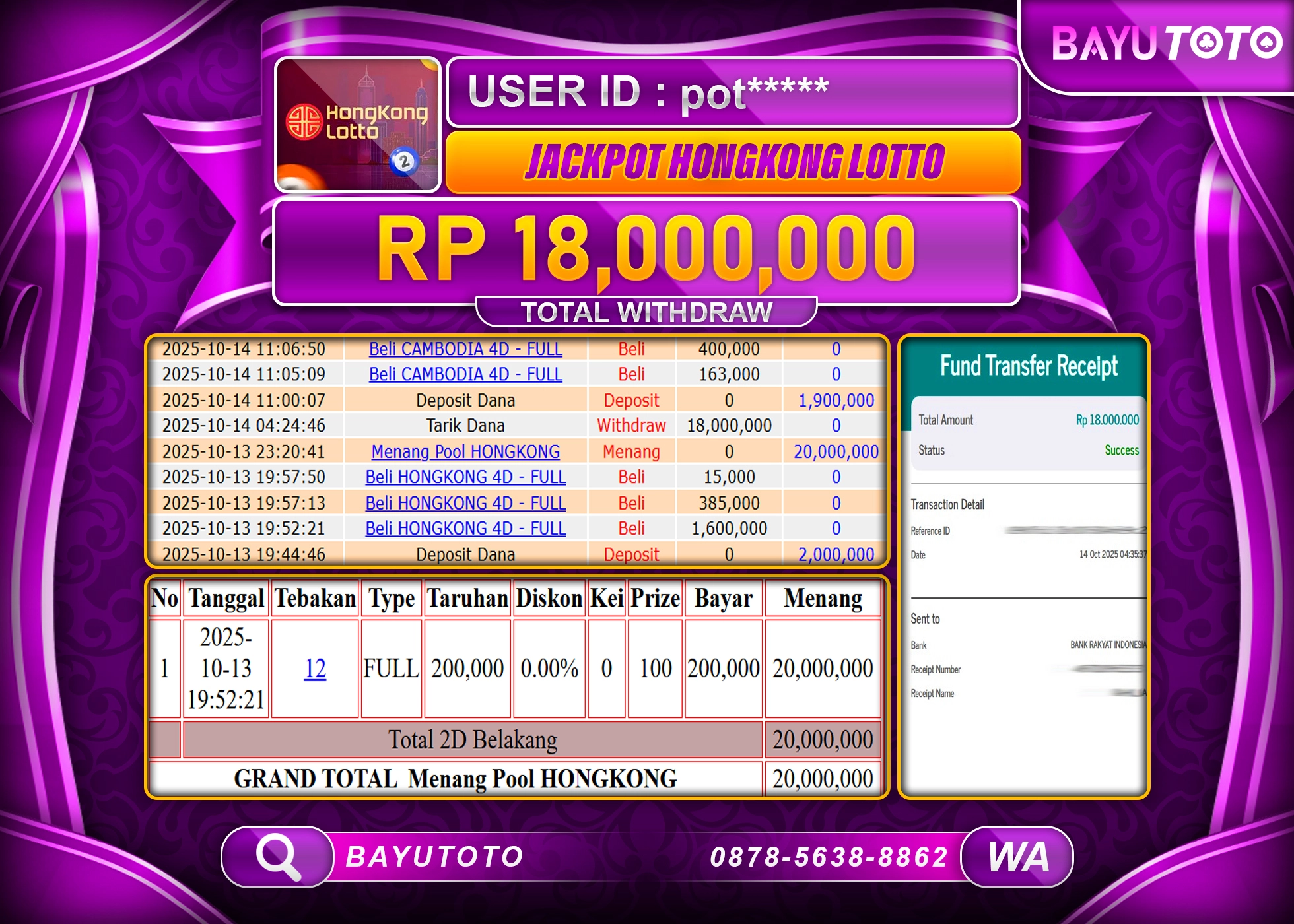This screenshot has width=1294, height=924.
Task: Select the GRAND TOTAL Menang Pool HONGKONG row
Action: [x=454, y=779]
